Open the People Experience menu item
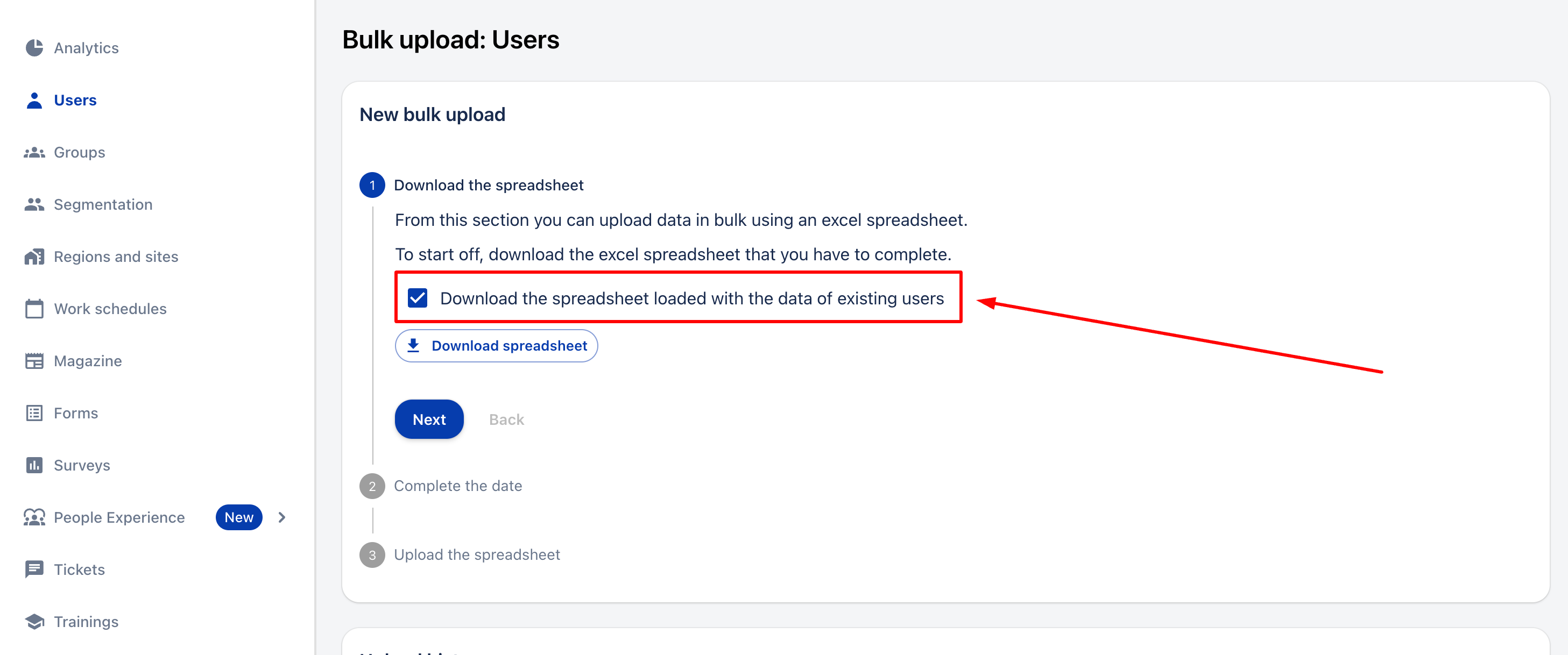 pyautogui.click(x=119, y=517)
